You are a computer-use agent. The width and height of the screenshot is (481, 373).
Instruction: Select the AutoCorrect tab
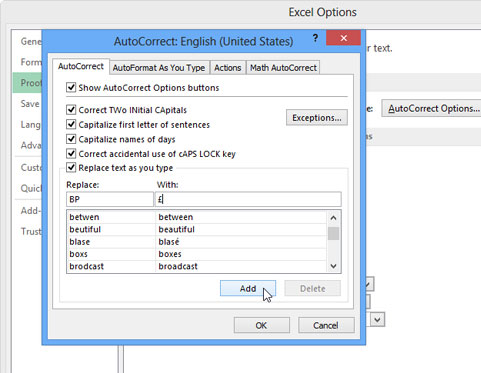pos(81,66)
